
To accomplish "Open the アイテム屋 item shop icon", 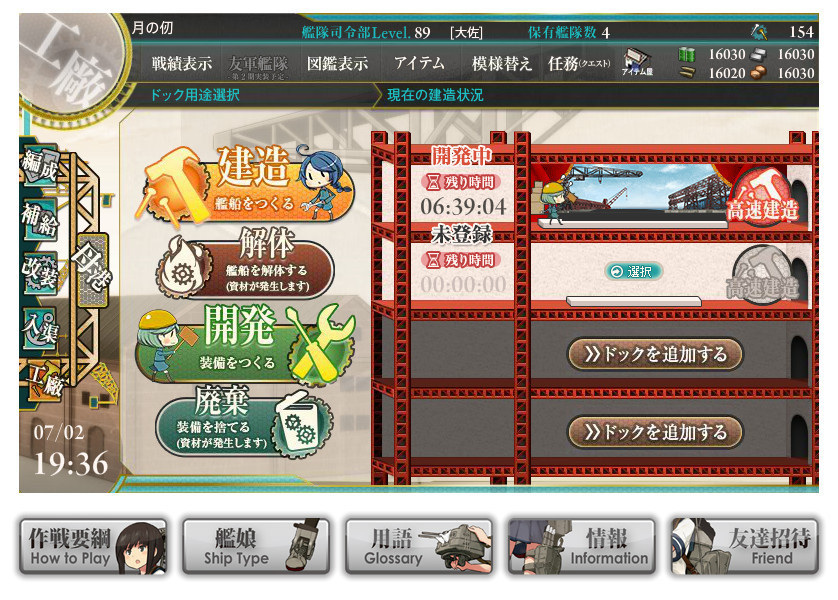I will click(637, 63).
